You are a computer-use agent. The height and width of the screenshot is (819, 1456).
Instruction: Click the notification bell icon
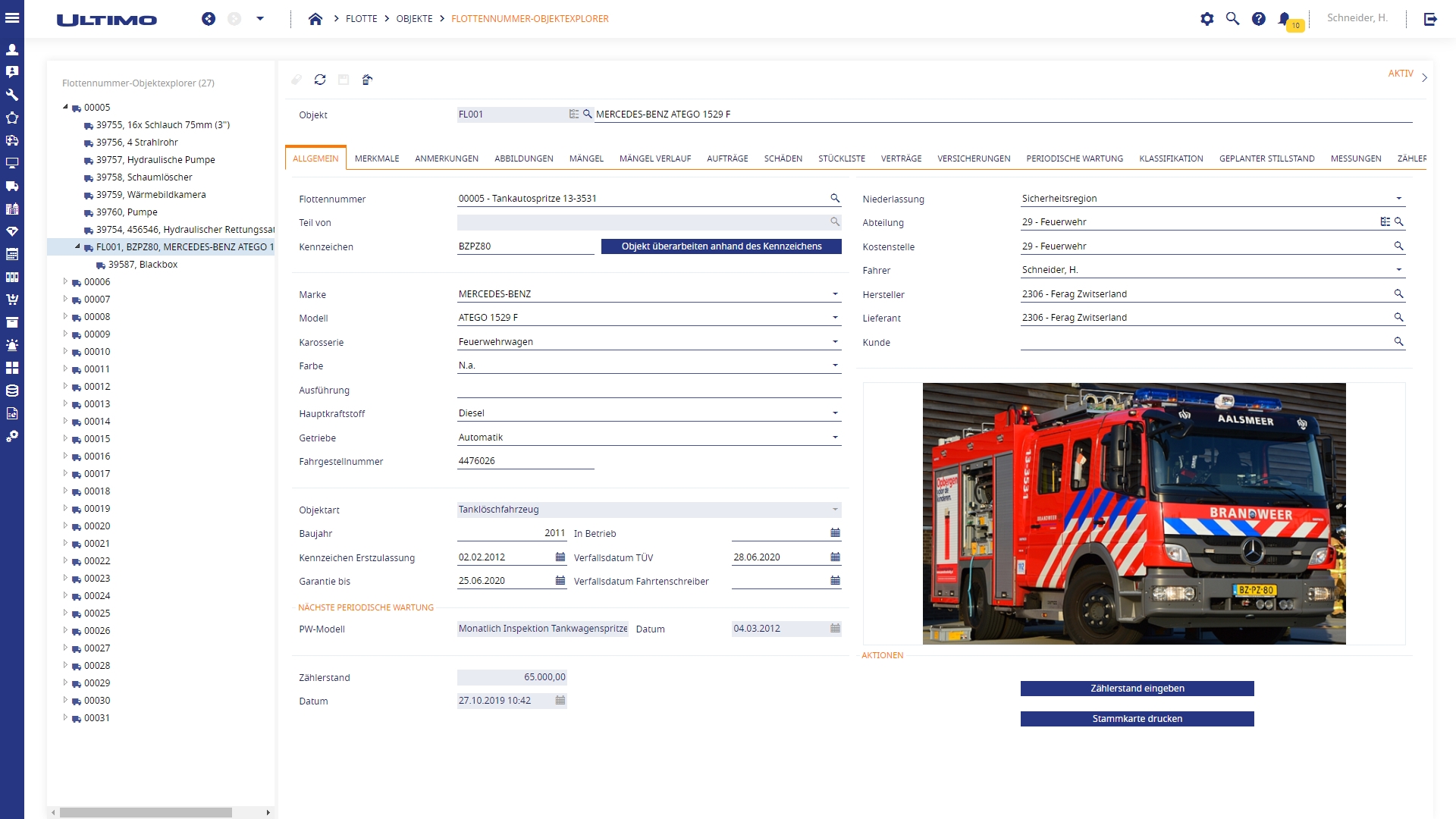click(x=1284, y=19)
